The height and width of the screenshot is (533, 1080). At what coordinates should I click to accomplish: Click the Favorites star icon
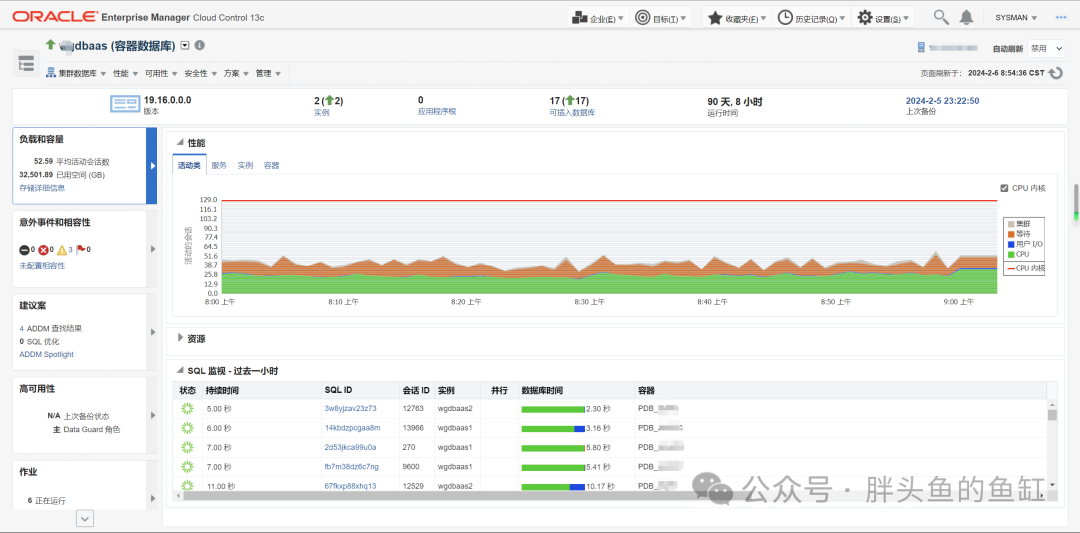click(x=715, y=18)
